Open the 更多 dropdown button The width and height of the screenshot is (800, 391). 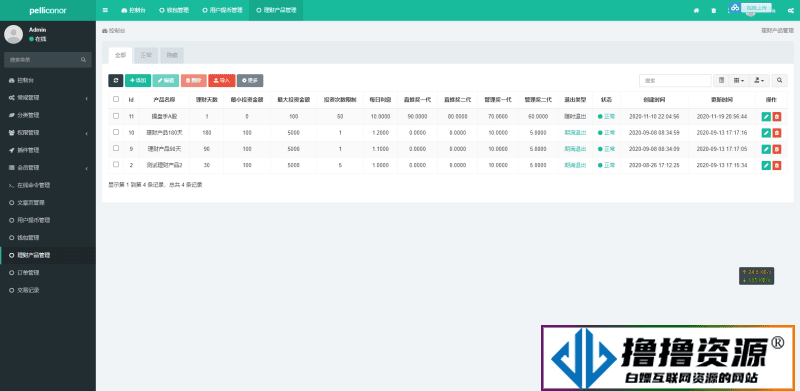click(250, 80)
